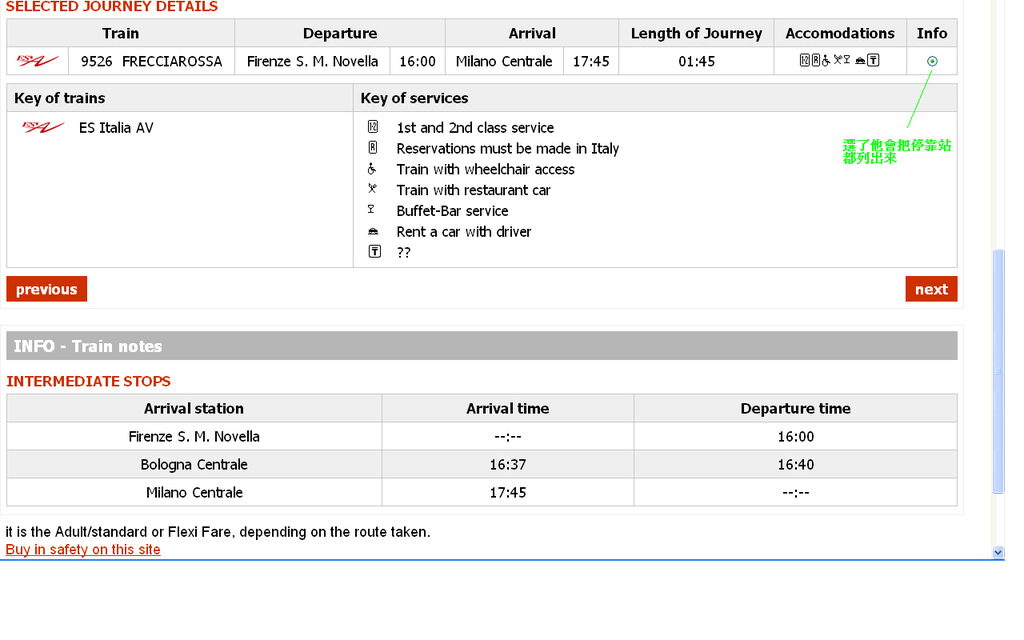Click the Frecciarossa logo in journey row
1024x640 pixels.
tap(38, 61)
